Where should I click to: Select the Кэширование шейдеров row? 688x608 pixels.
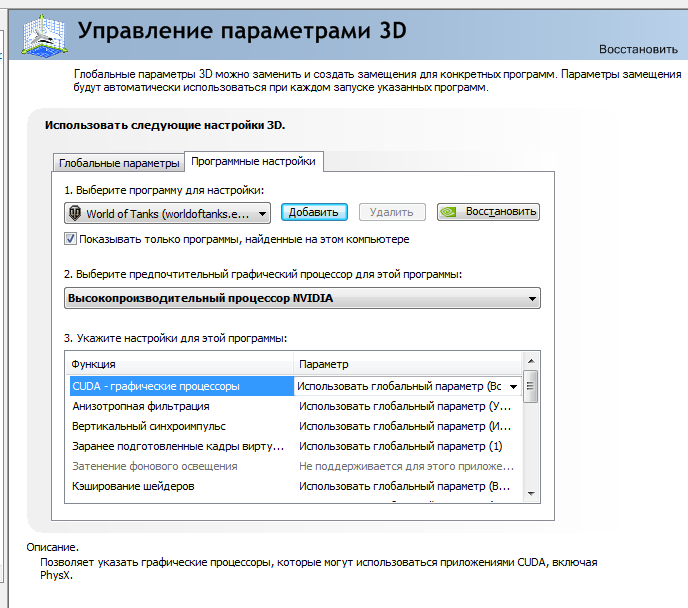click(x=294, y=486)
